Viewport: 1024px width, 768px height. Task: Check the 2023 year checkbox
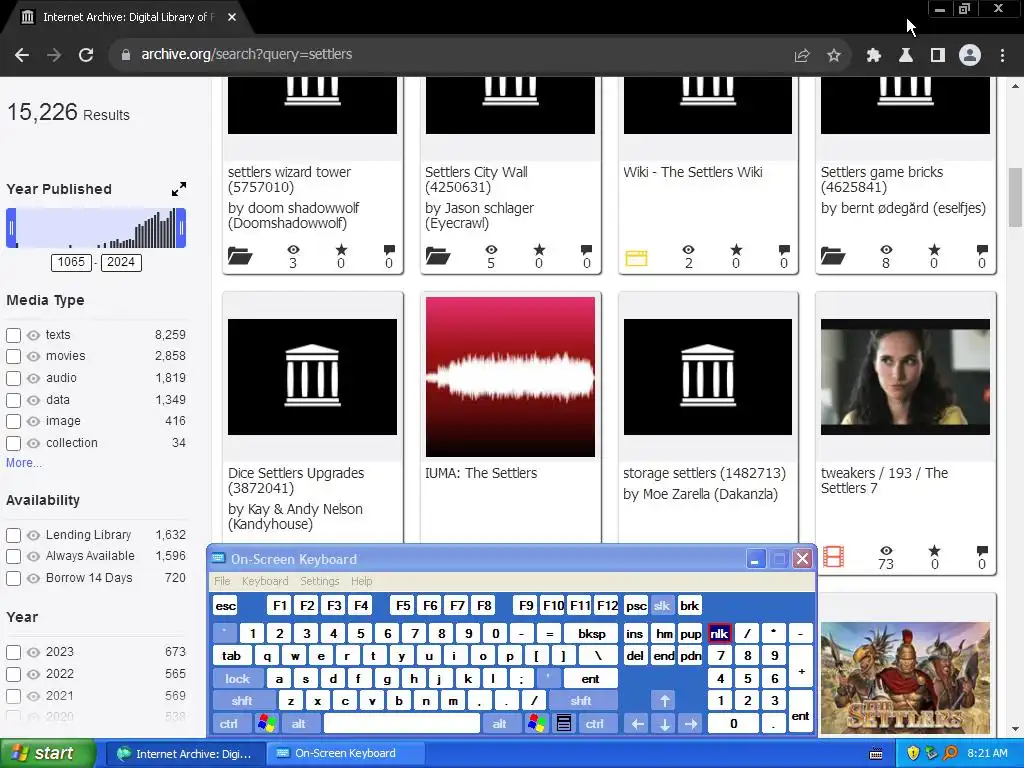tap(13, 652)
